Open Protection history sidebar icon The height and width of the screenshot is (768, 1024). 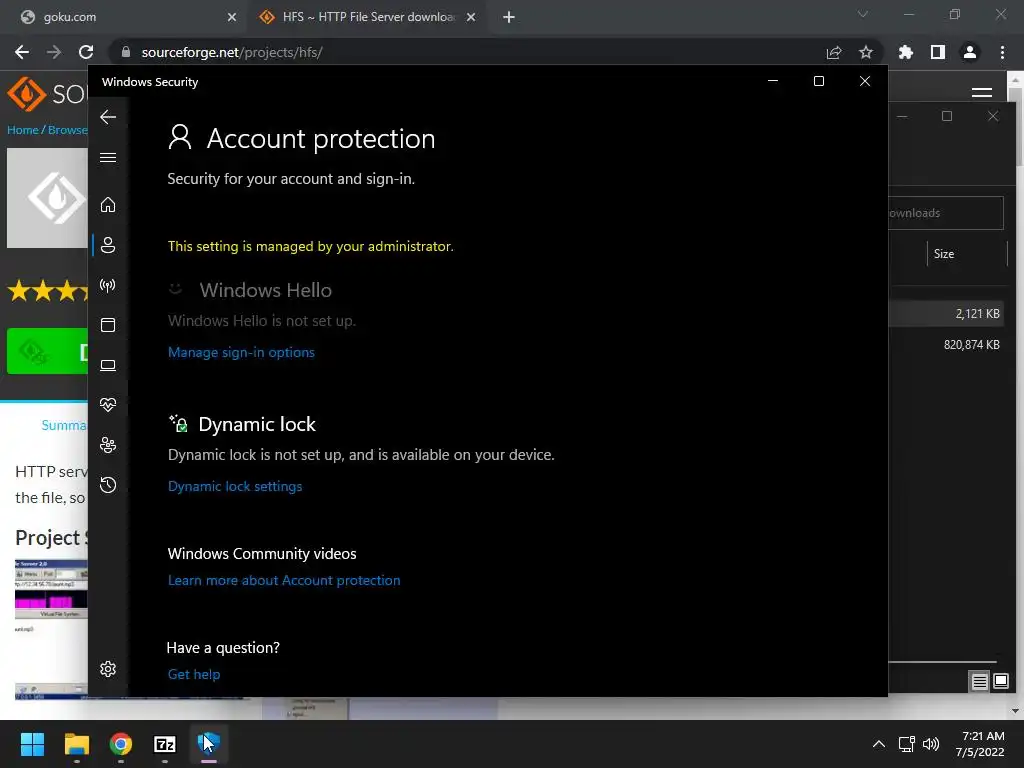coord(108,485)
